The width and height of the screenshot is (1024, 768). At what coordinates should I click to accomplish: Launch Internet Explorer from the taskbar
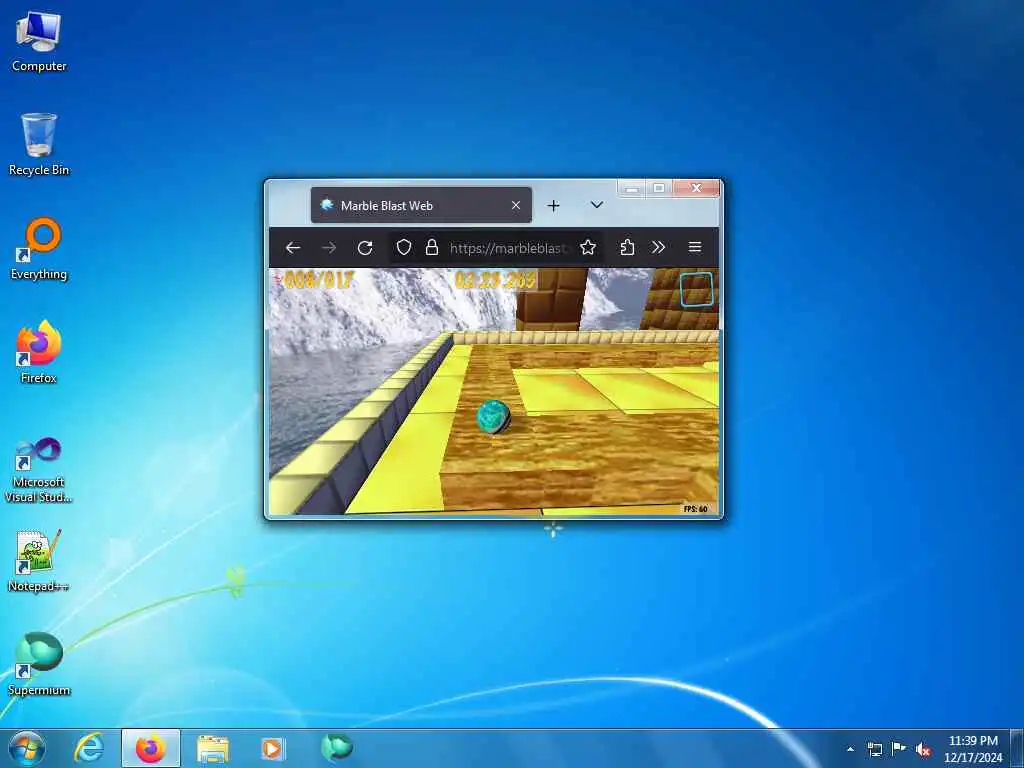click(89, 748)
